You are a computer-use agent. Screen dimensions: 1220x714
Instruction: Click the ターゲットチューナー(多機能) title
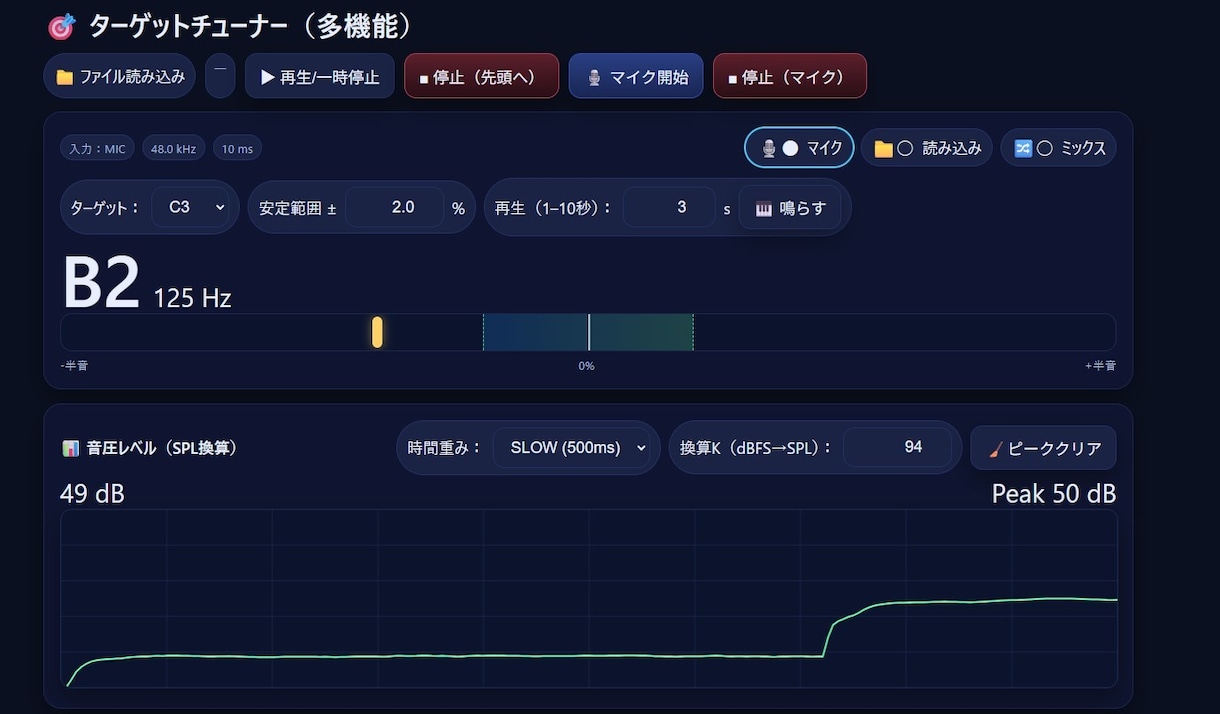coord(251,27)
